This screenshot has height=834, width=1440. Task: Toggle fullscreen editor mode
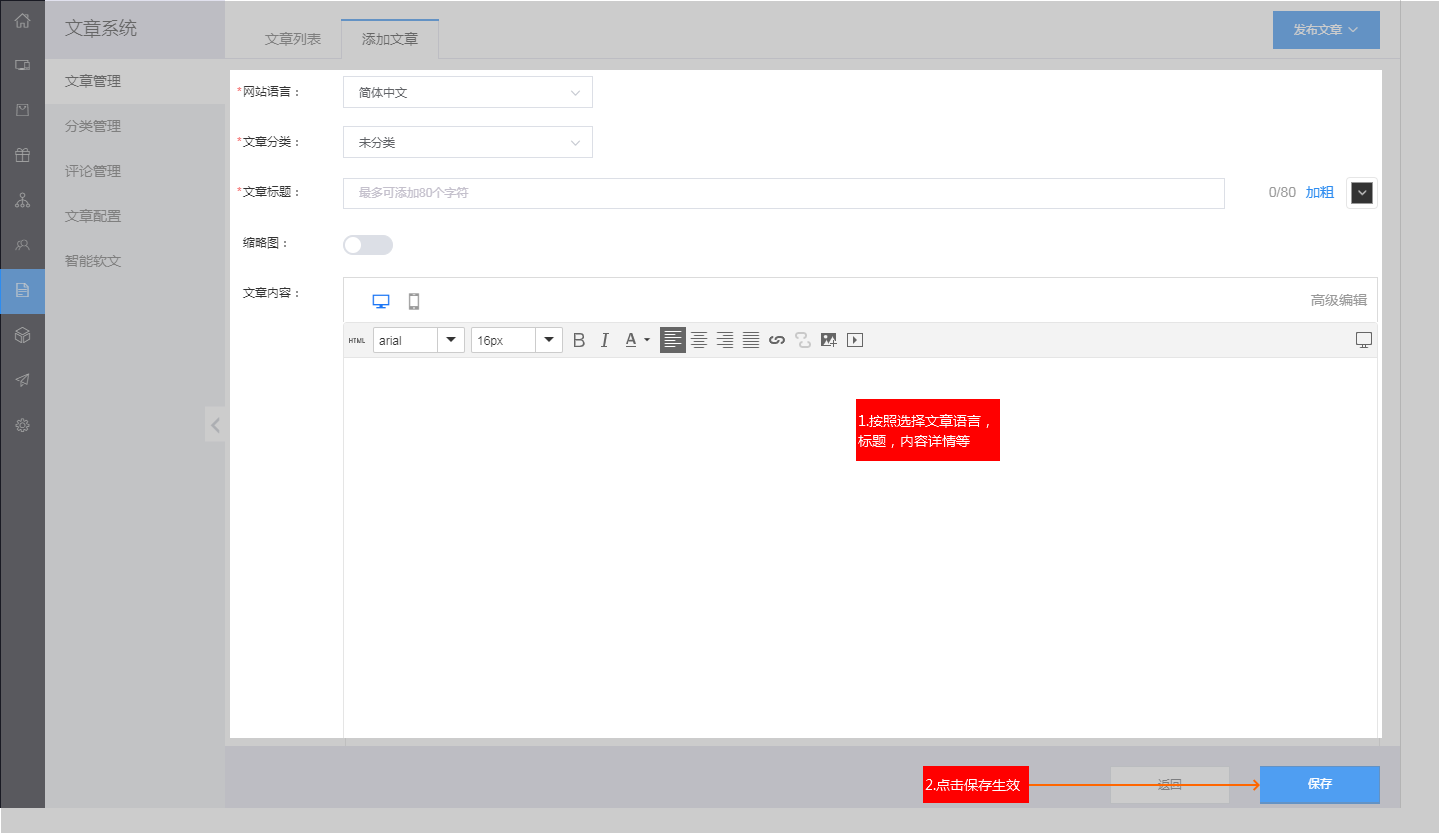1363,340
